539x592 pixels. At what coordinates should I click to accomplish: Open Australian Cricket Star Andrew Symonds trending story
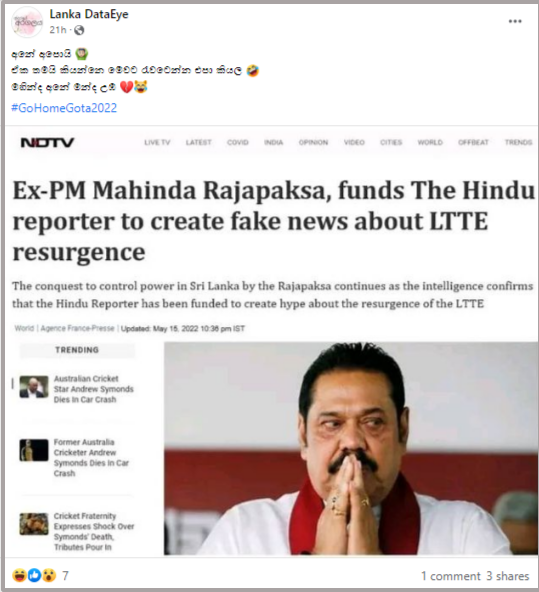94,389
